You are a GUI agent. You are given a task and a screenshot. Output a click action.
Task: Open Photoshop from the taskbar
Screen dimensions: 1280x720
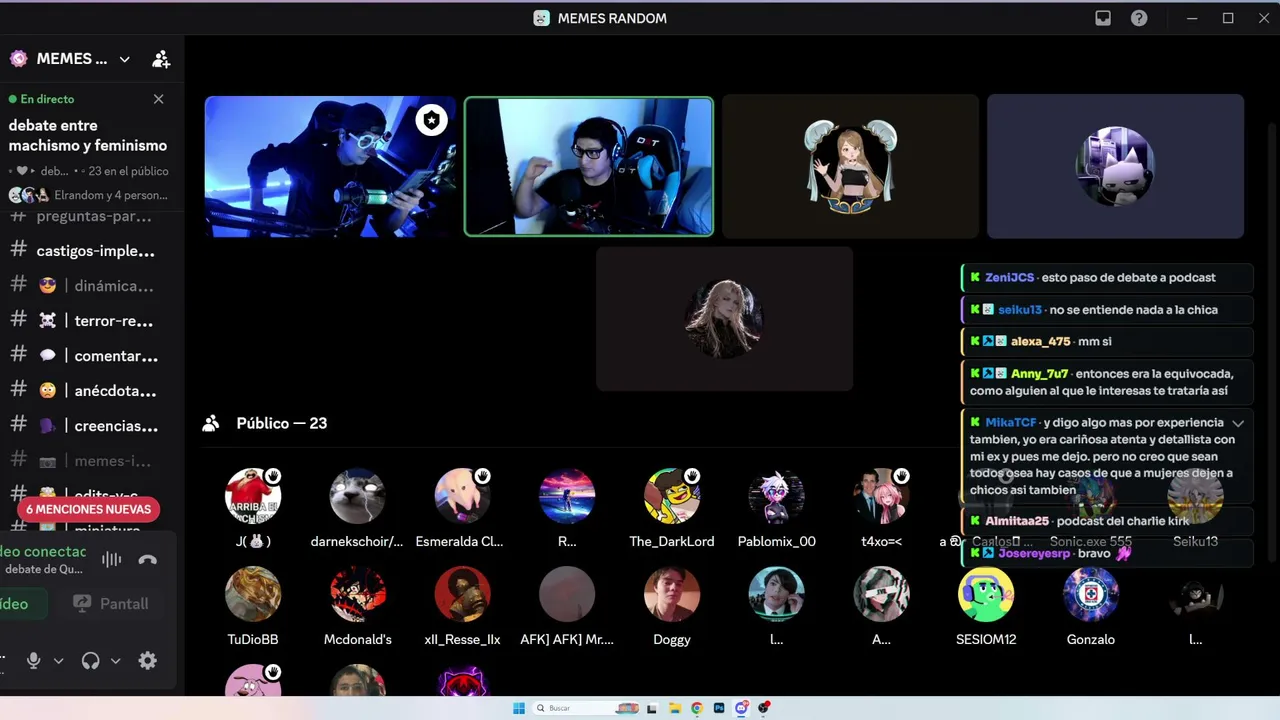point(719,708)
